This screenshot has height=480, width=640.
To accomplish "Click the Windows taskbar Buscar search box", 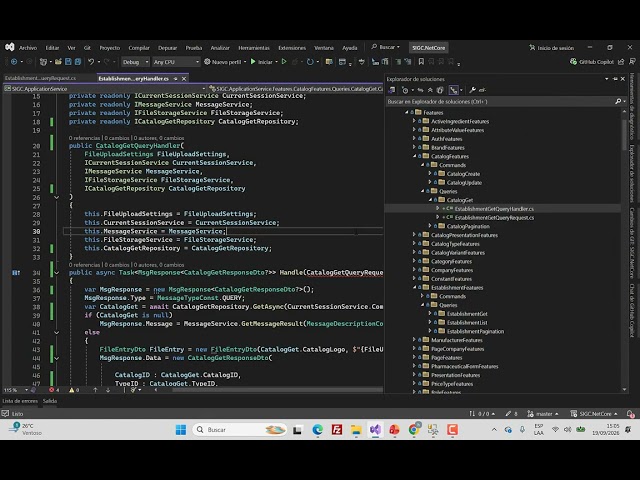I will click(x=239, y=429).
